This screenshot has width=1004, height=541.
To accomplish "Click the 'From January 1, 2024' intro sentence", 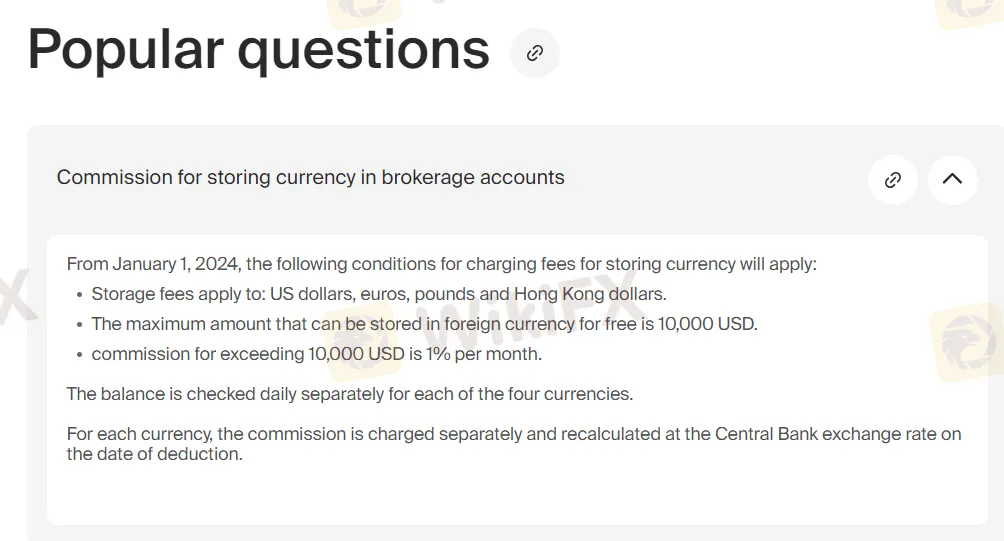I will 442,264.
